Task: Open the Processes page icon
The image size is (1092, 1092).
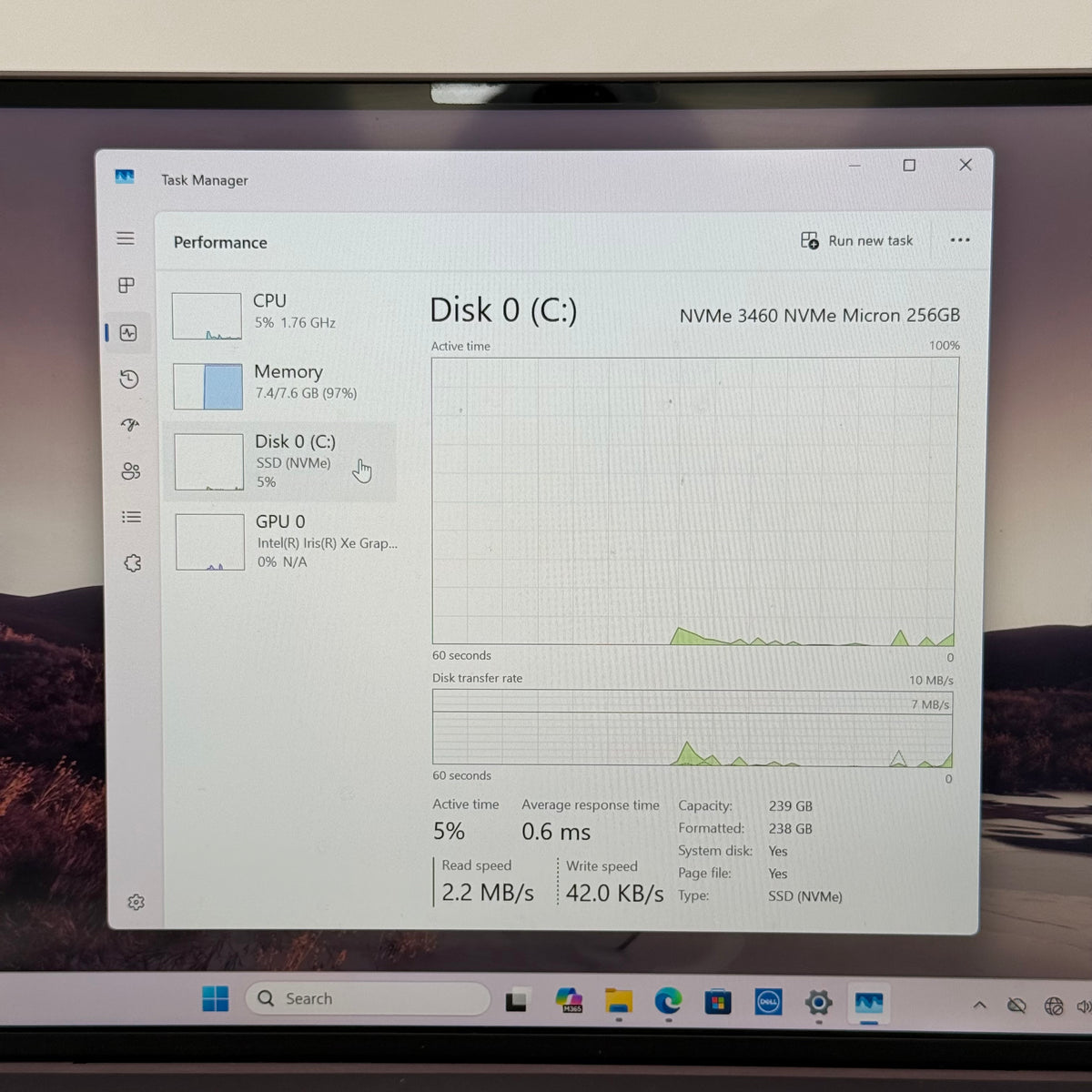Action: 126,286
